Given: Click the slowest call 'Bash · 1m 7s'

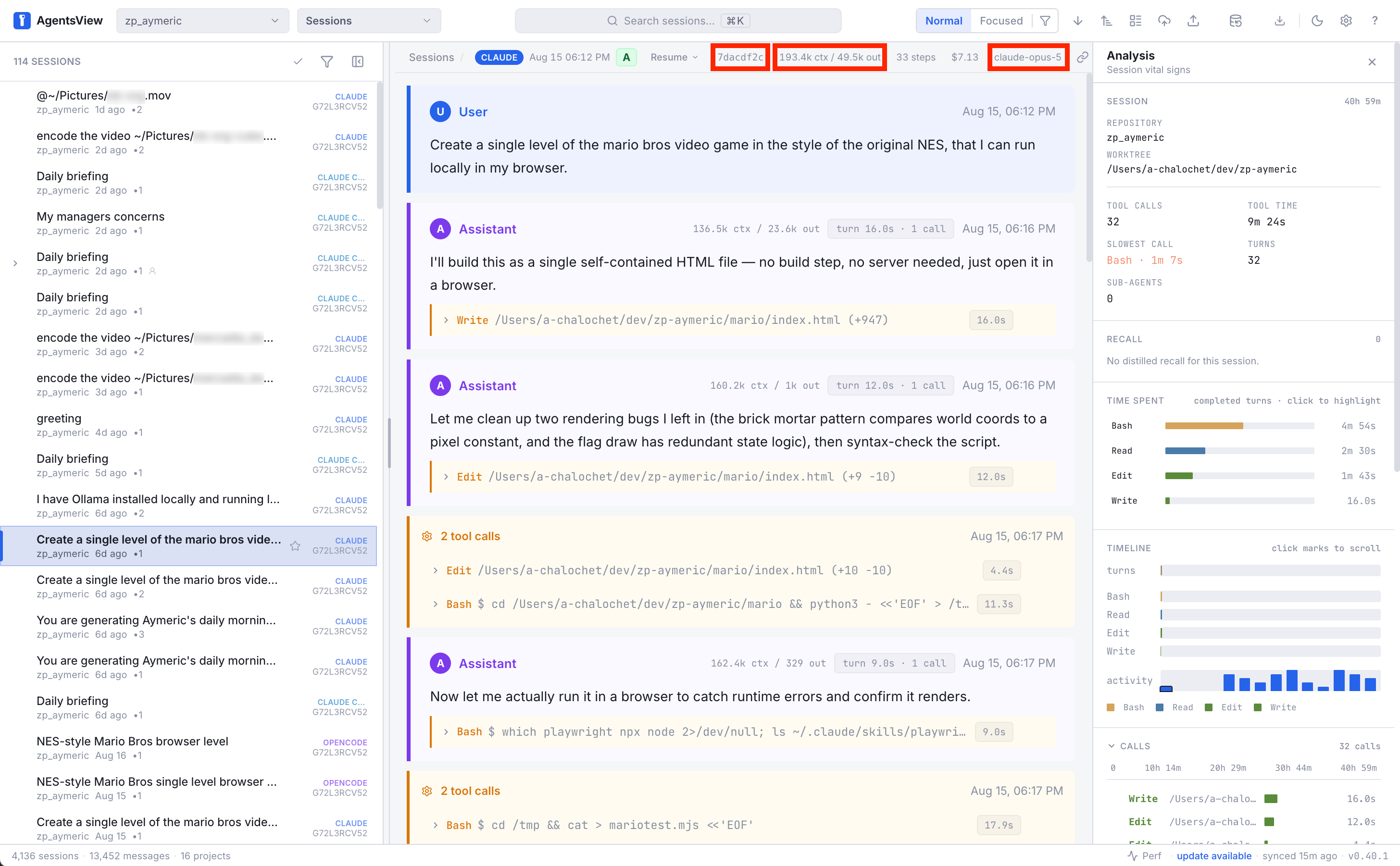Looking at the screenshot, I should point(1144,260).
